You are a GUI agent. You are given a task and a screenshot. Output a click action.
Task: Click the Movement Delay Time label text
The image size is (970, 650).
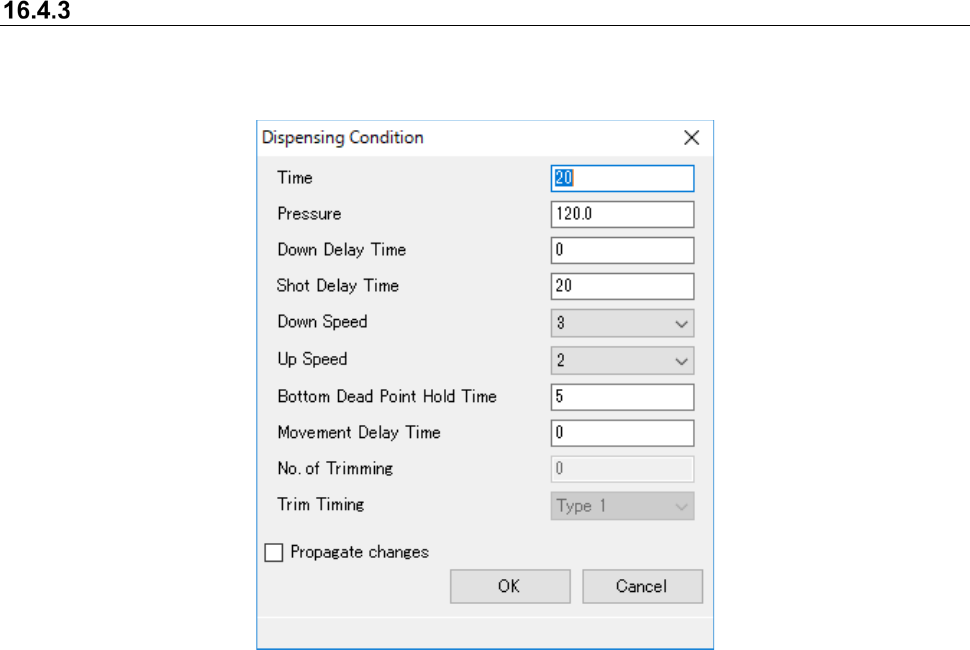[359, 433]
